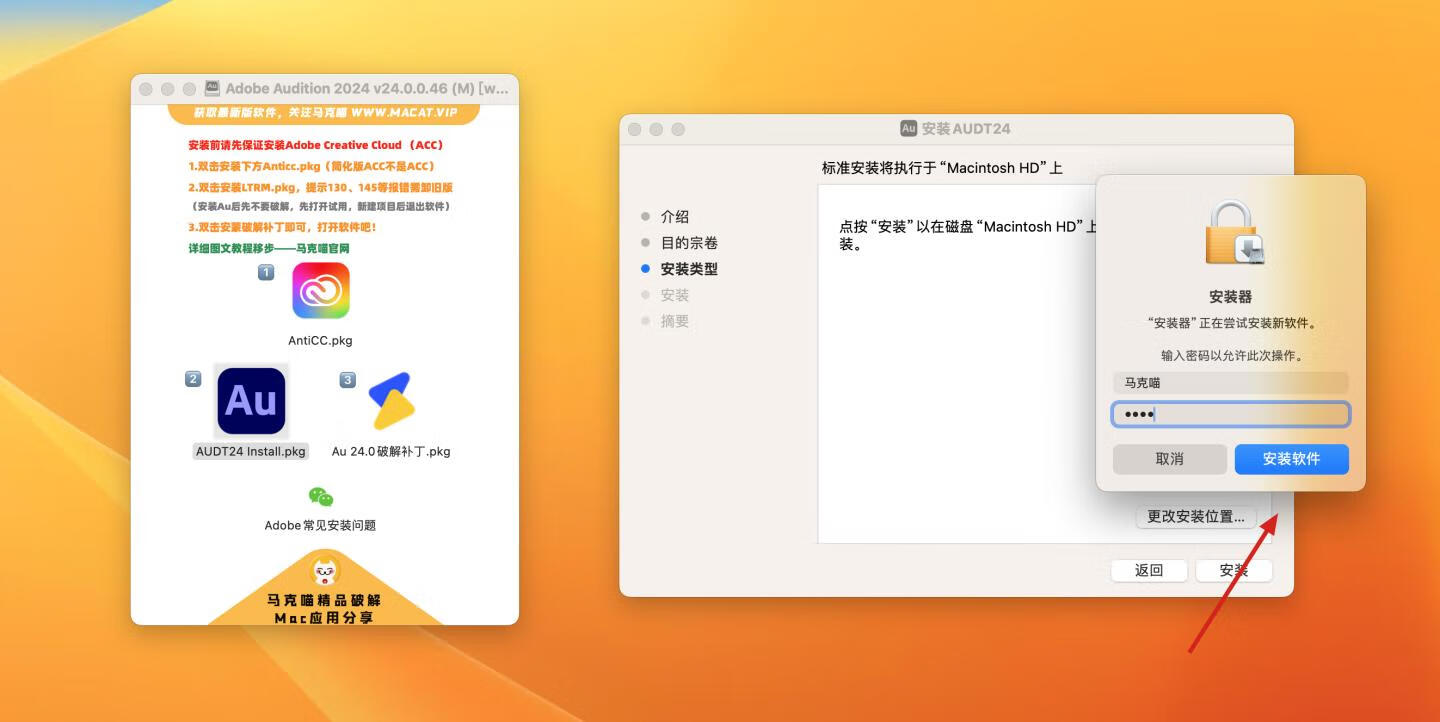The width and height of the screenshot is (1440, 722).
Task: Click the Au icon in the 安装 AUDT24 title bar
Action: click(908, 129)
